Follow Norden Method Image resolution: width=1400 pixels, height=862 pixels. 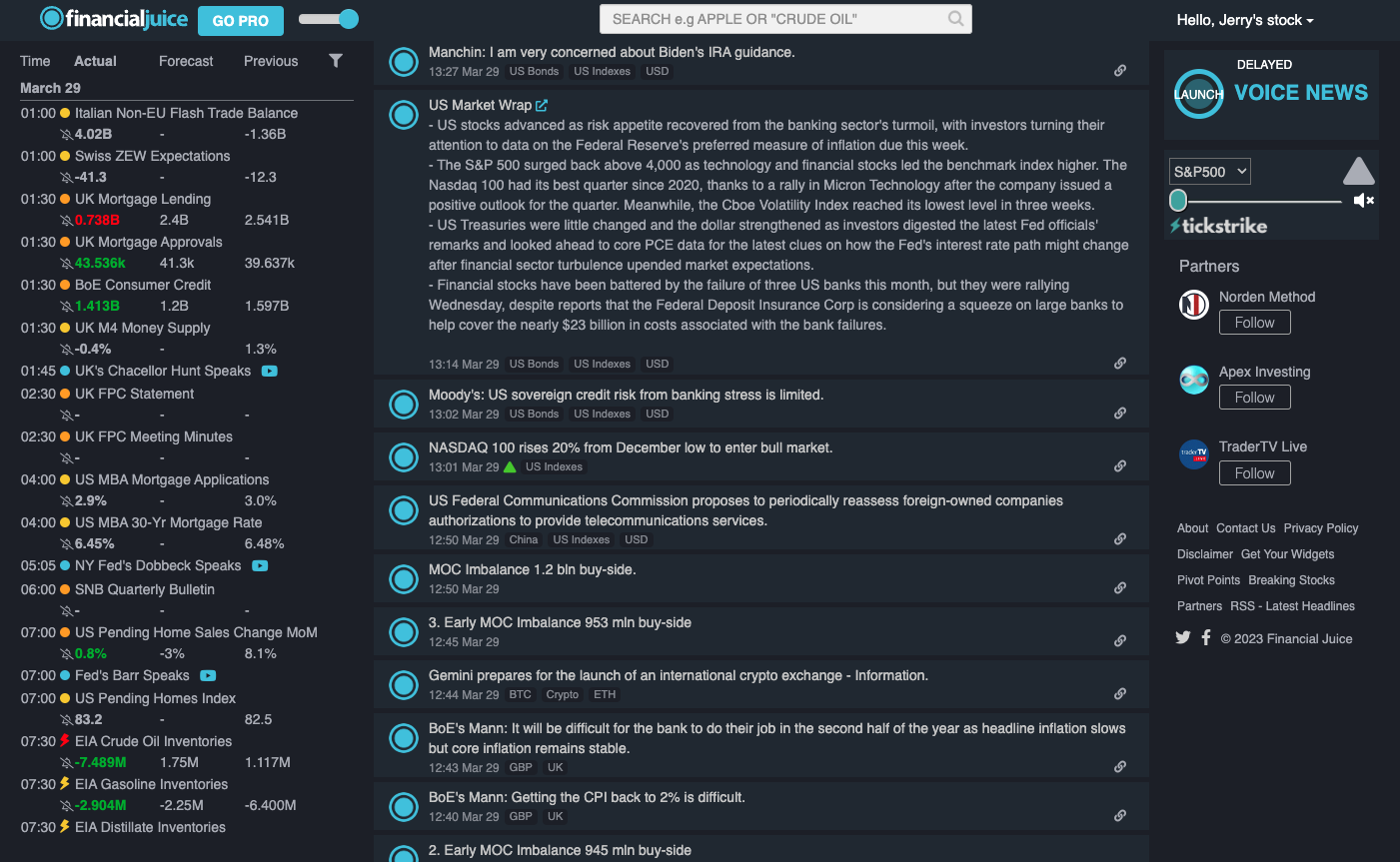(x=1255, y=323)
